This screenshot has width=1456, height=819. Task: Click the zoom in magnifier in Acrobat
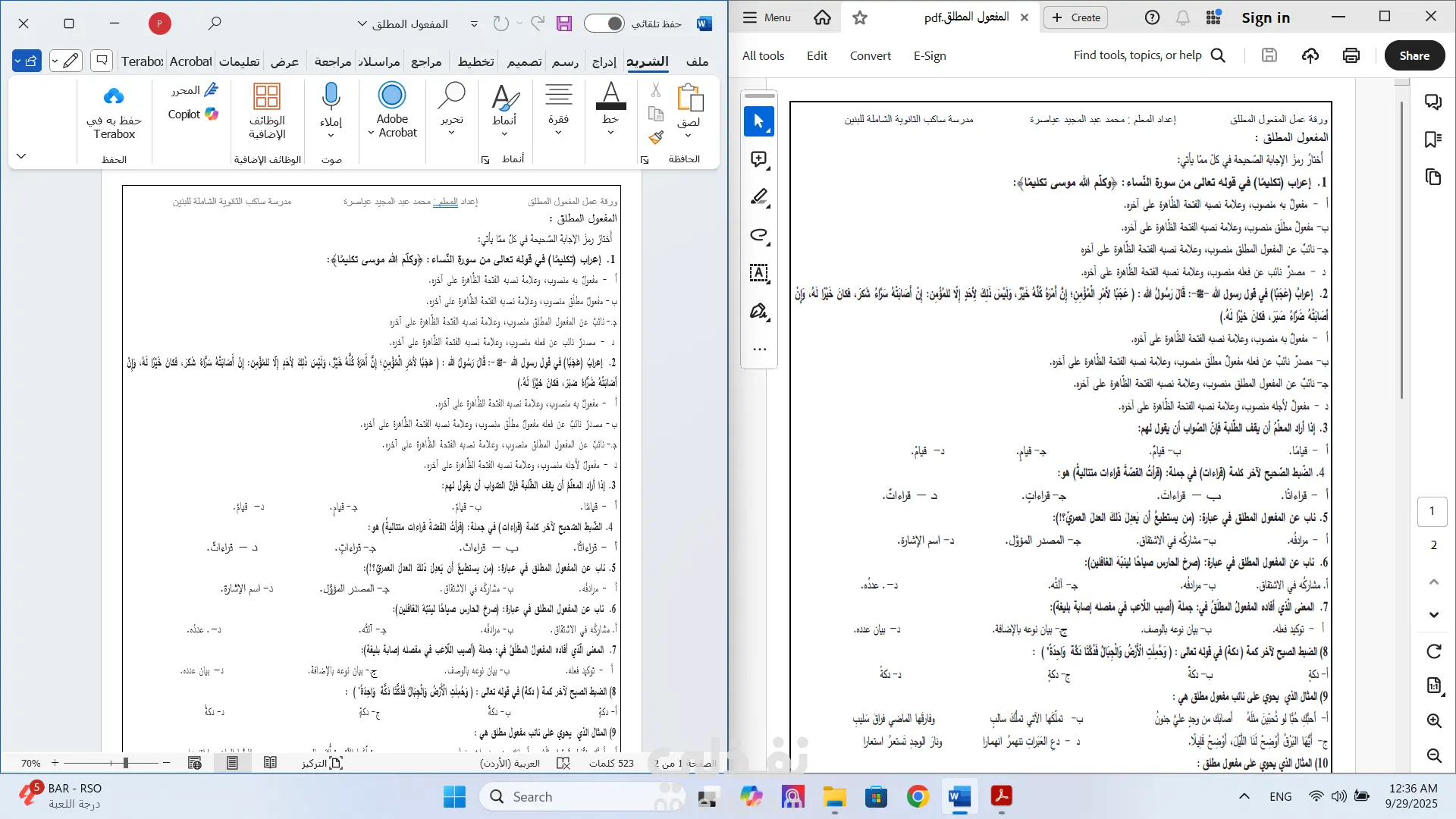[1433, 721]
